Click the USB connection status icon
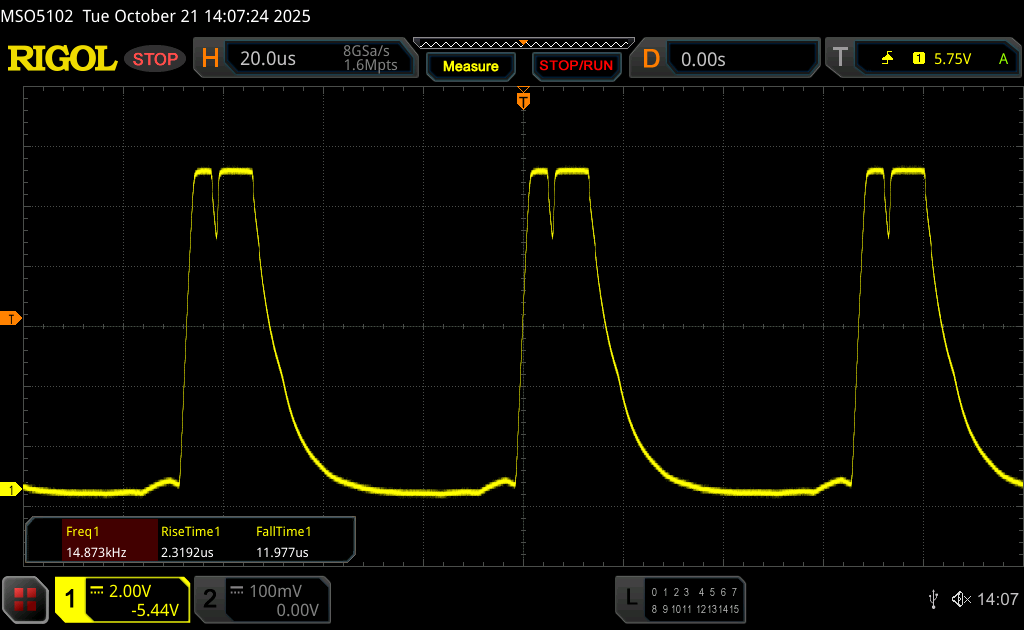The width and height of the screenshot is (1024, 630). (934, 598)
